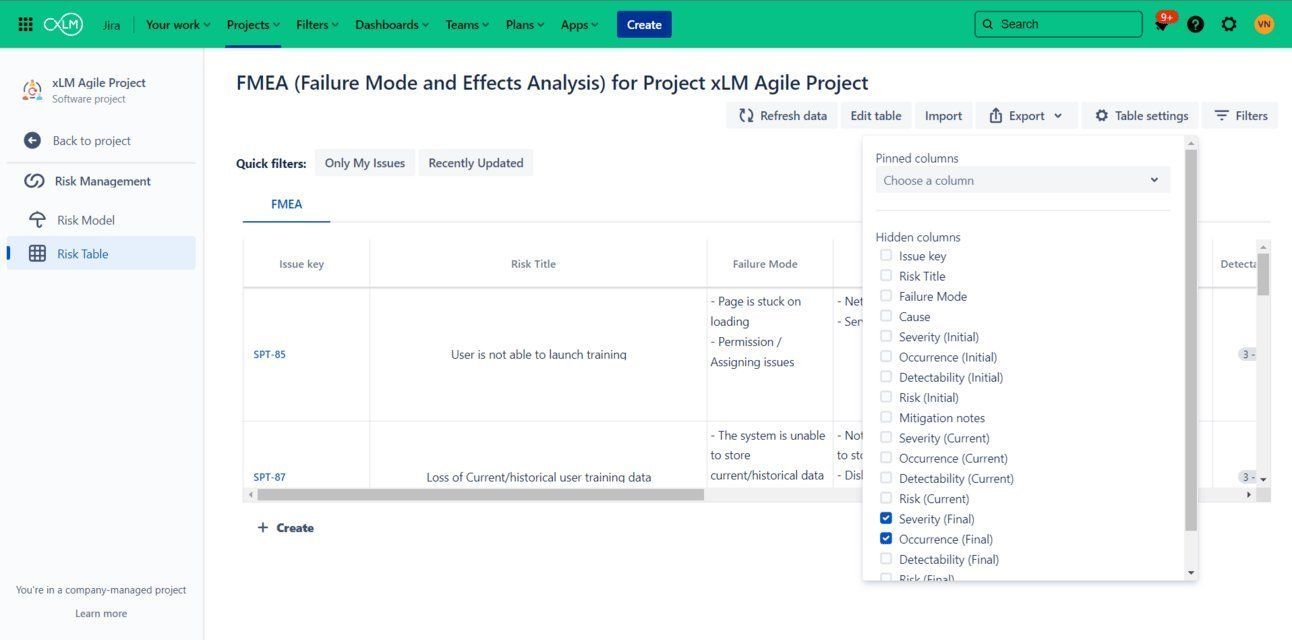Check the Risk Title hidden column box
The height and width of the screenshot is (640, 1292).
pos(886,275)
